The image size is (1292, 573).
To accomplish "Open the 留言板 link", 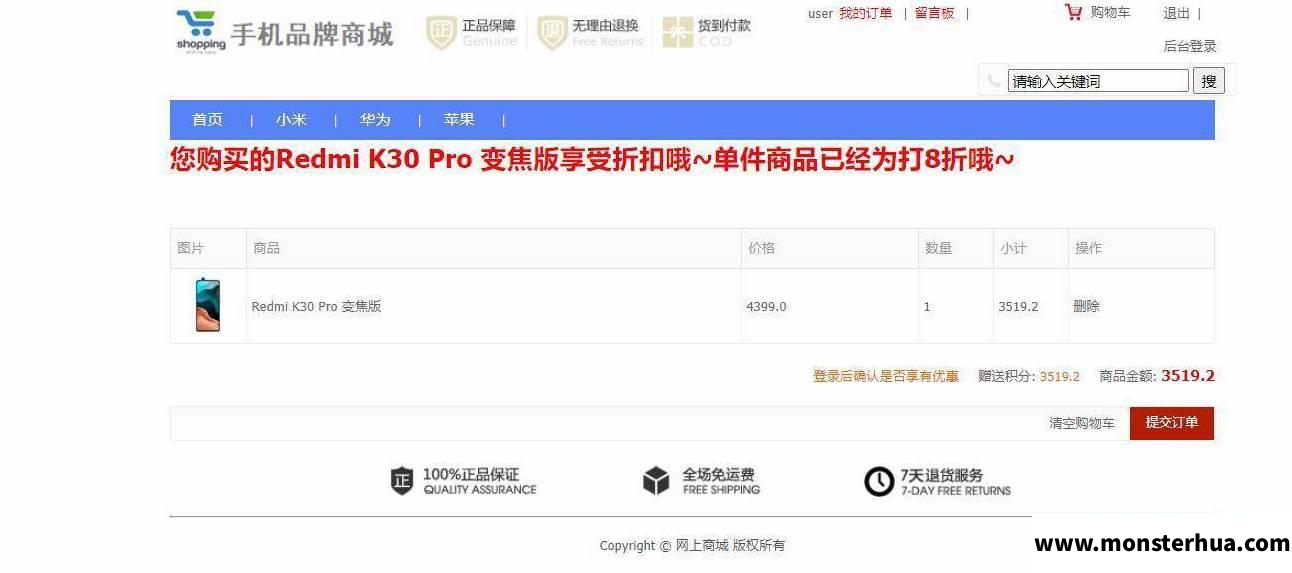I will coord(935,14).
